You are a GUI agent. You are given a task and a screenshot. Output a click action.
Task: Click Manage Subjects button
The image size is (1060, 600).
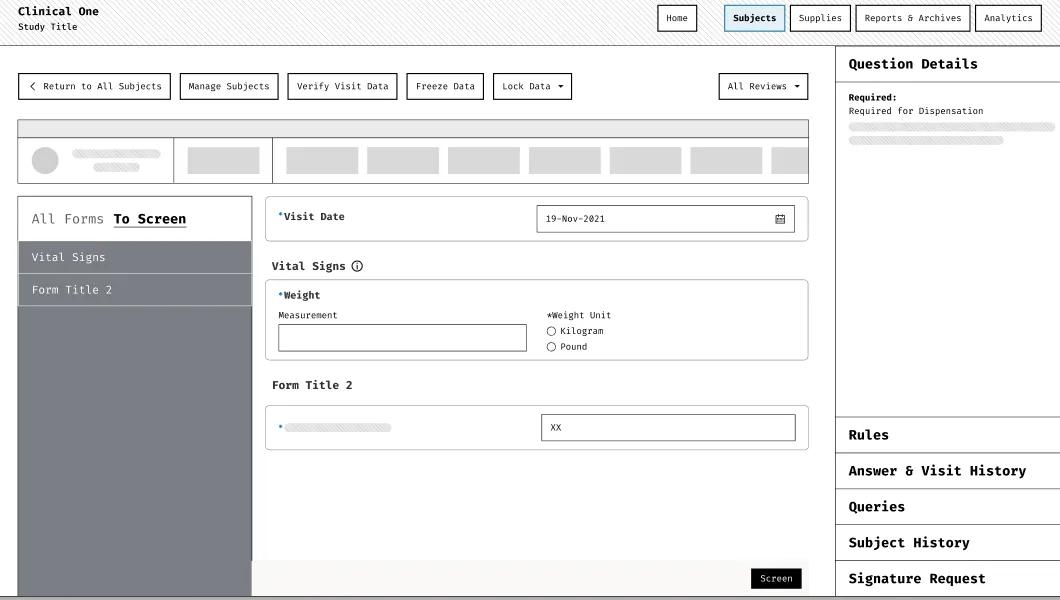coord(228,86)
